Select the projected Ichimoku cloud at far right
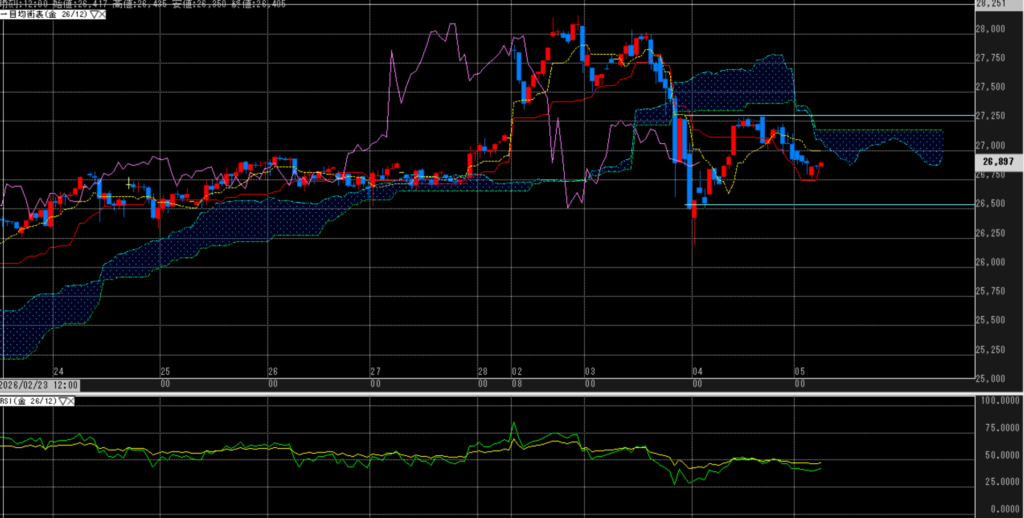 point(900,145)
